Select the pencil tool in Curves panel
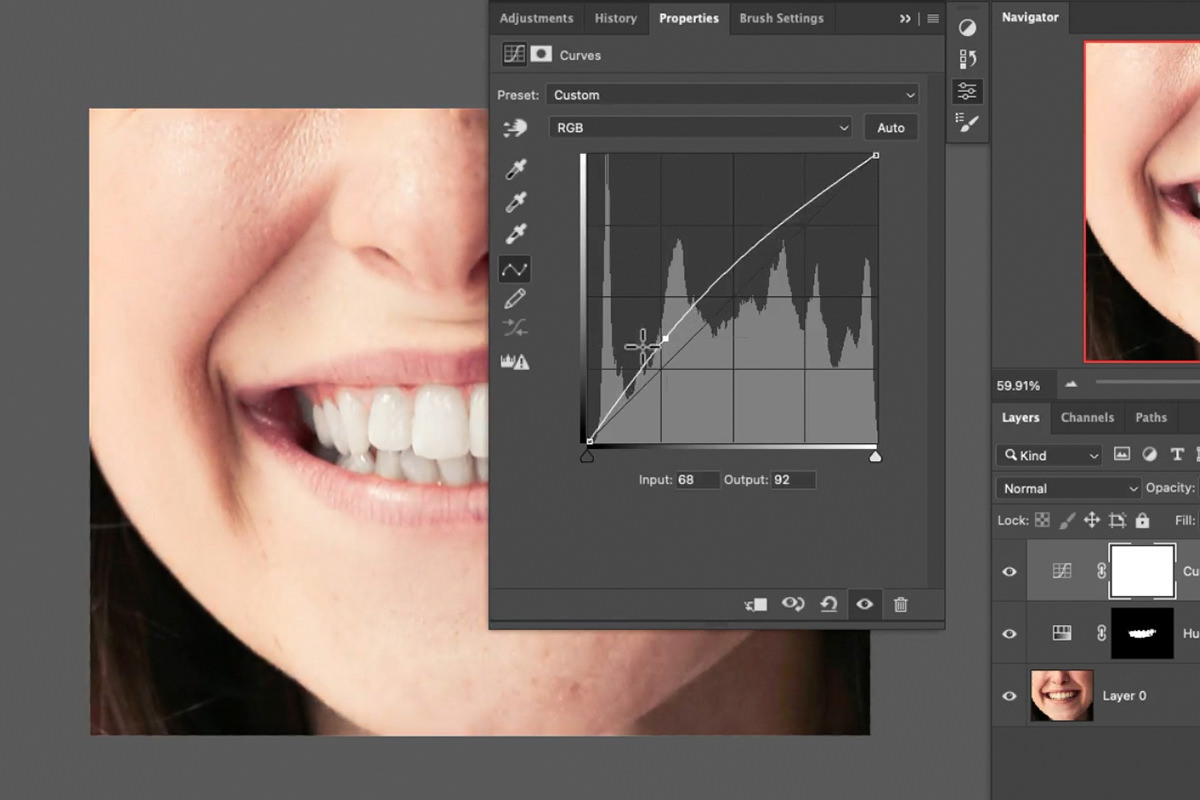This screenshot has width=1200, height=800. (x=515, y=297)
